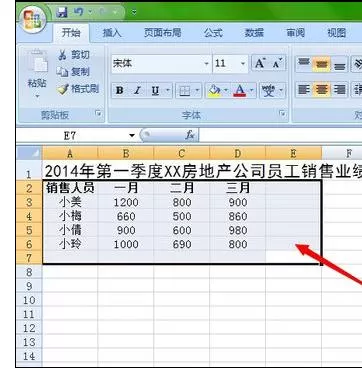The width and height of the screenshot is (362, 369).
Task: Toggle italic formatting
Action: [137, 90]
